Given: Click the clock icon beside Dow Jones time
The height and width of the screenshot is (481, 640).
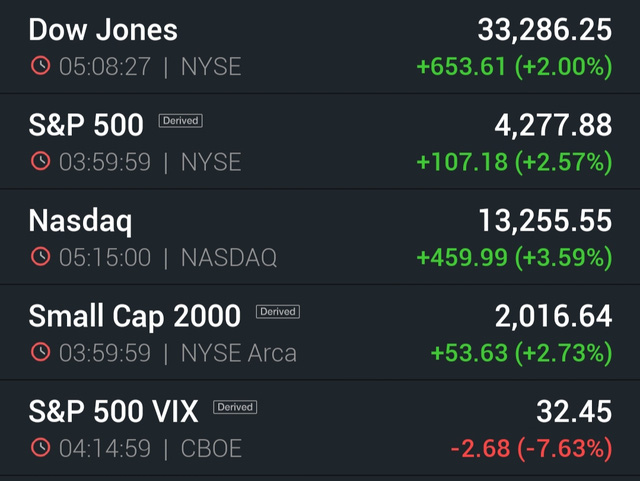Looking at the screenshot, I should [40, 66].
